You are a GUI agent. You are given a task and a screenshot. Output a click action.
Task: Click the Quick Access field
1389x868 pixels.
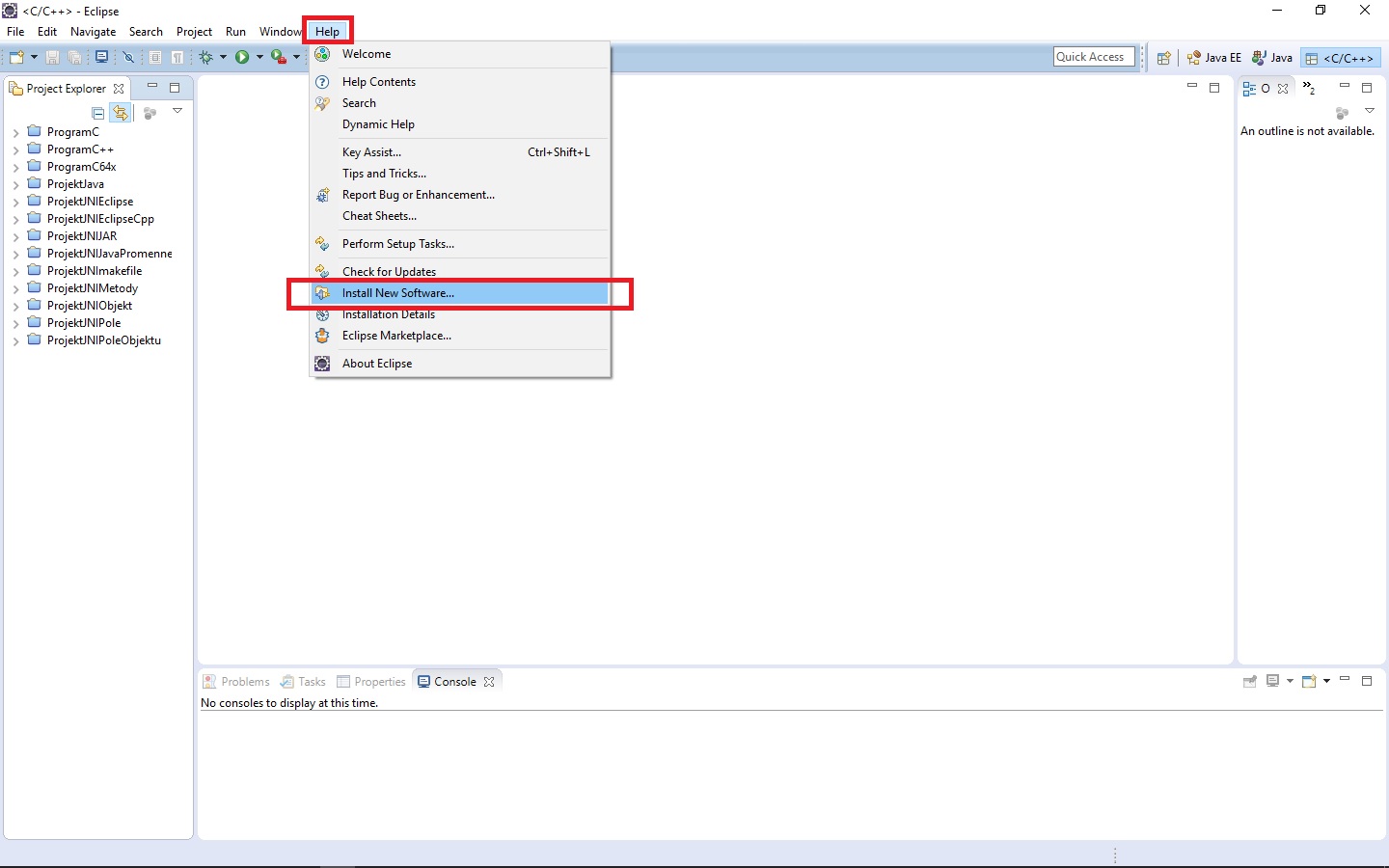(1094, 57)
